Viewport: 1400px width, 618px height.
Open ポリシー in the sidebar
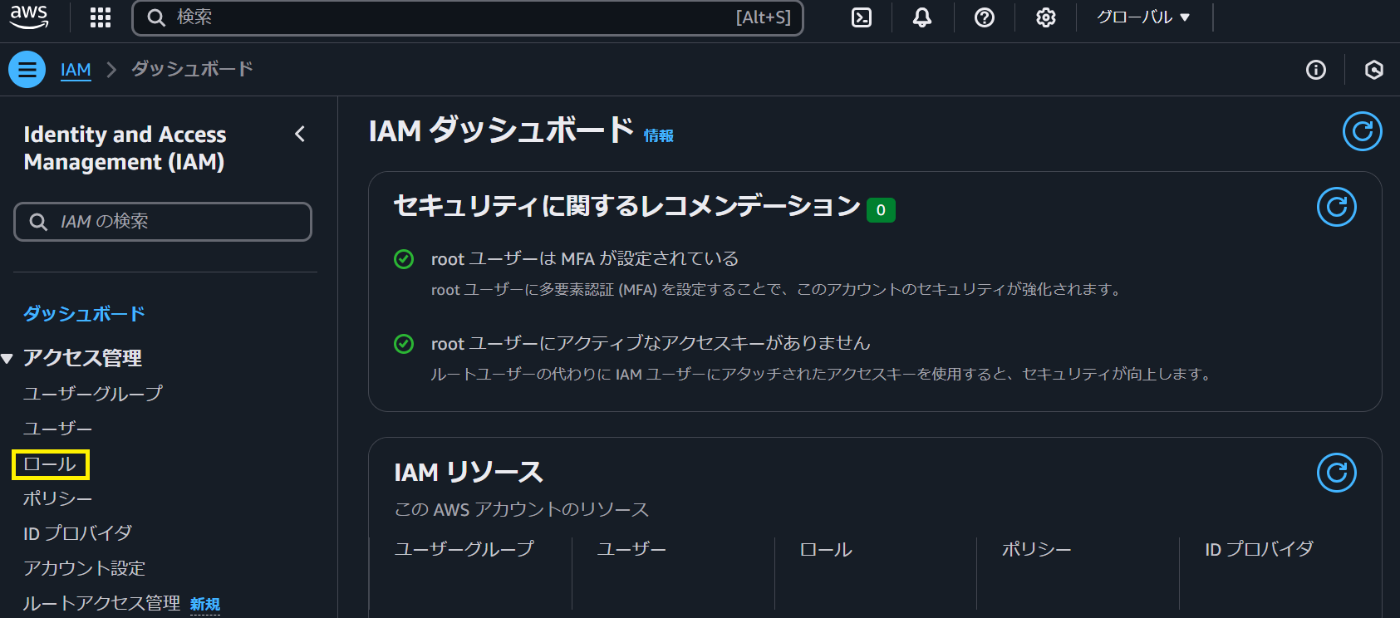(x=58, y=498)
